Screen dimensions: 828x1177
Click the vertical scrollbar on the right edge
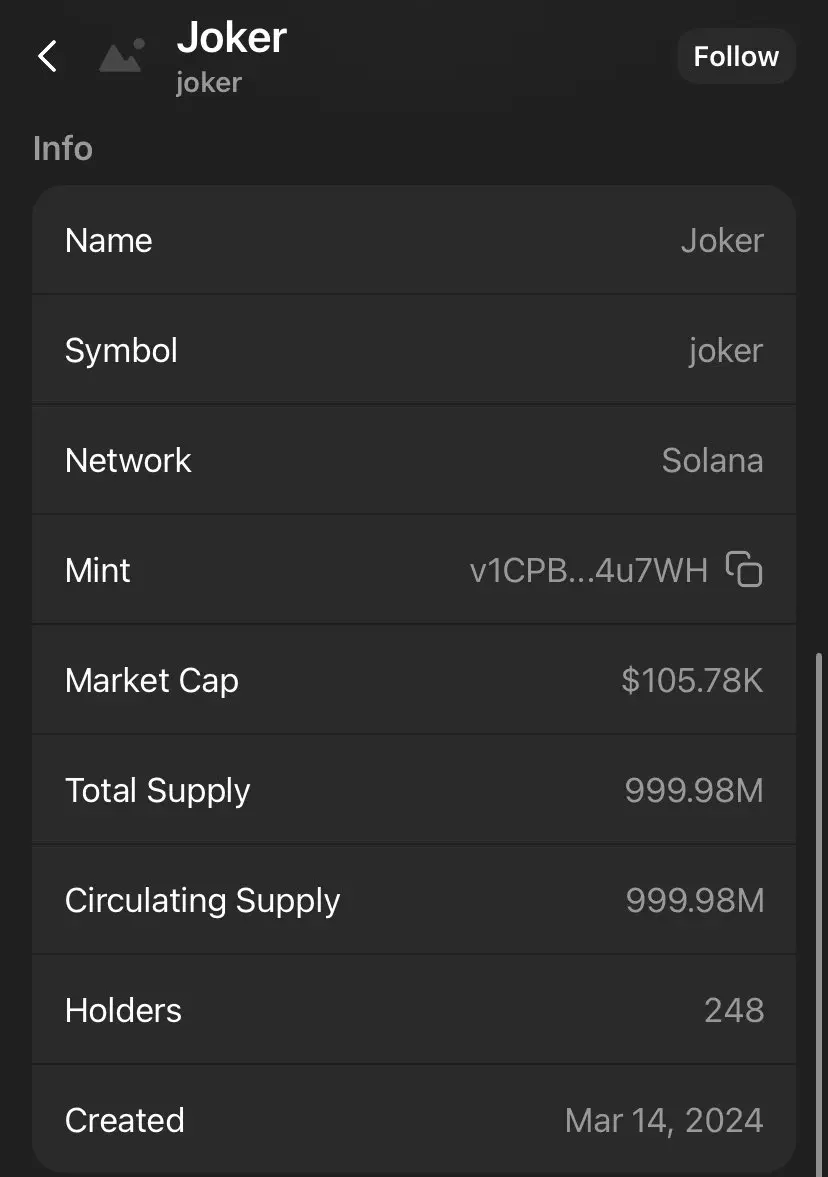(x=818, y=912)
